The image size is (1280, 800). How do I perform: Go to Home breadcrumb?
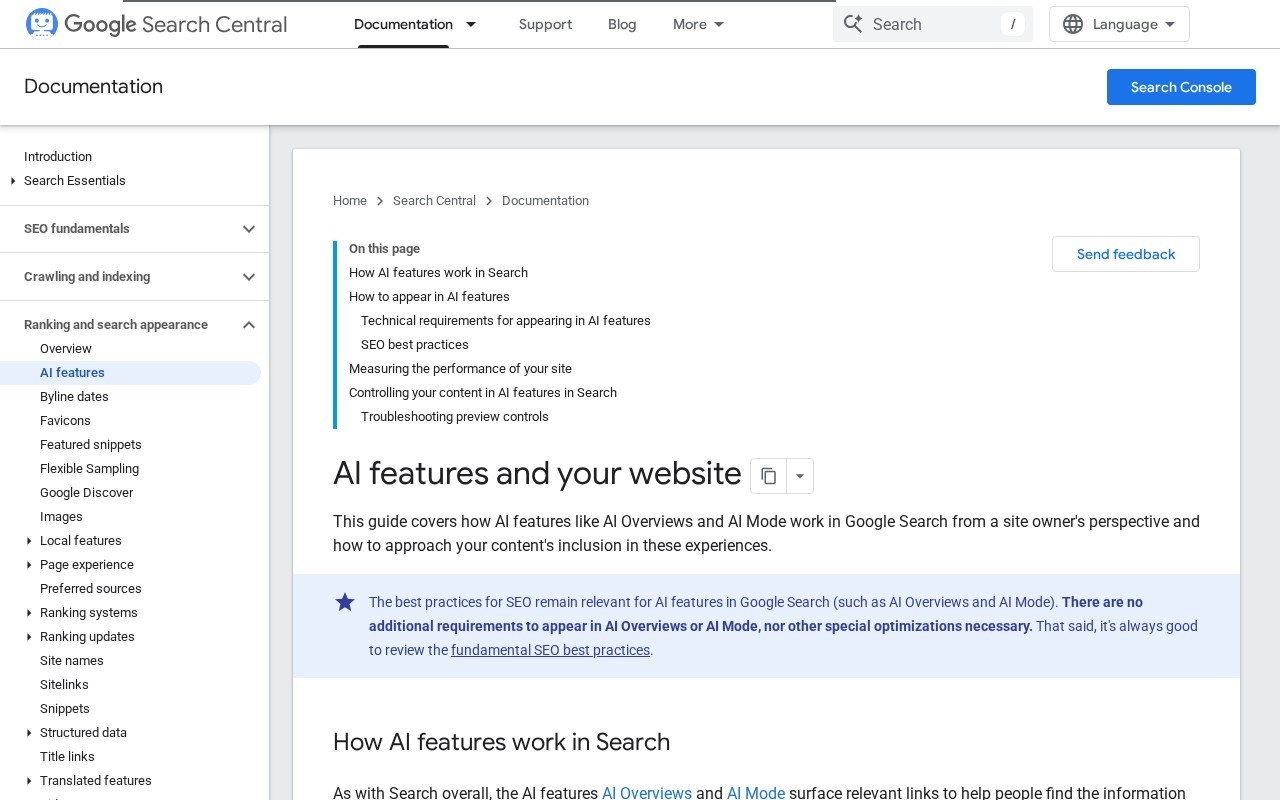tap(350, 201)
